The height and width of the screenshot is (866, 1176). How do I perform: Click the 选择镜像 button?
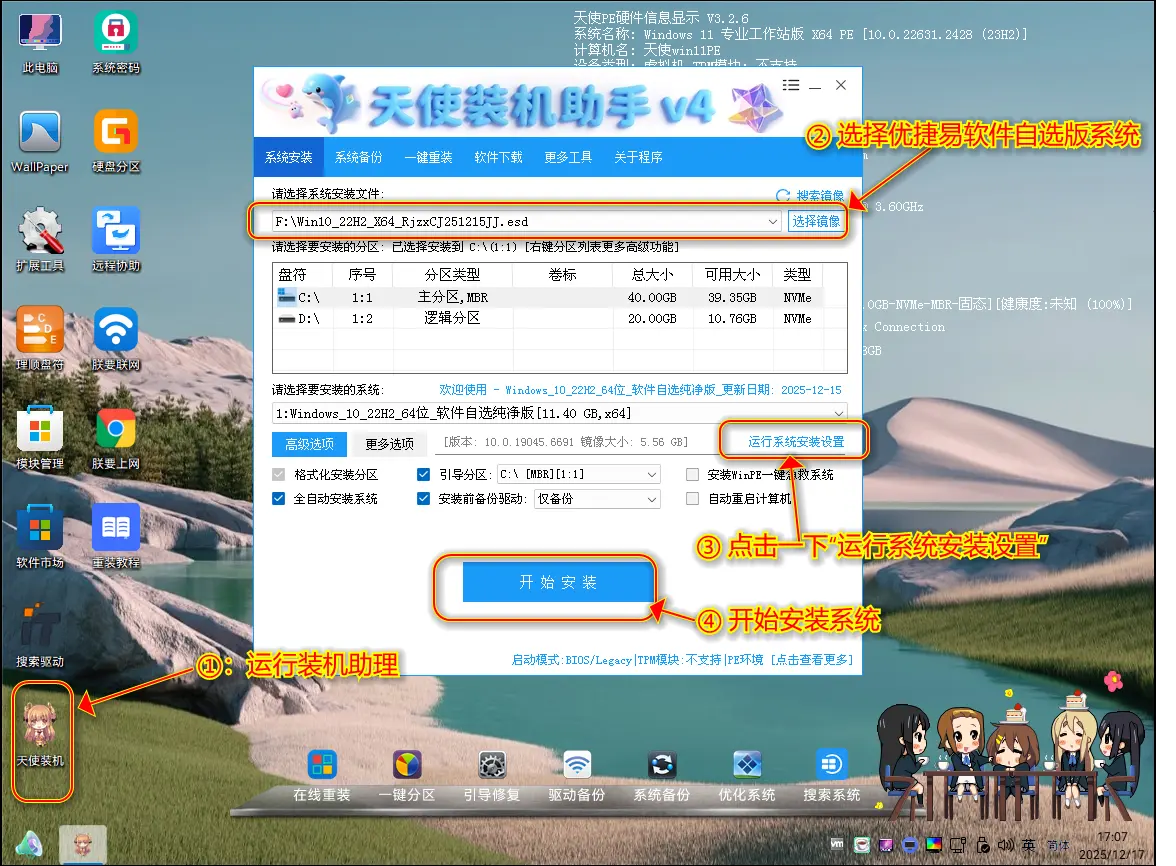pos(816,221)
